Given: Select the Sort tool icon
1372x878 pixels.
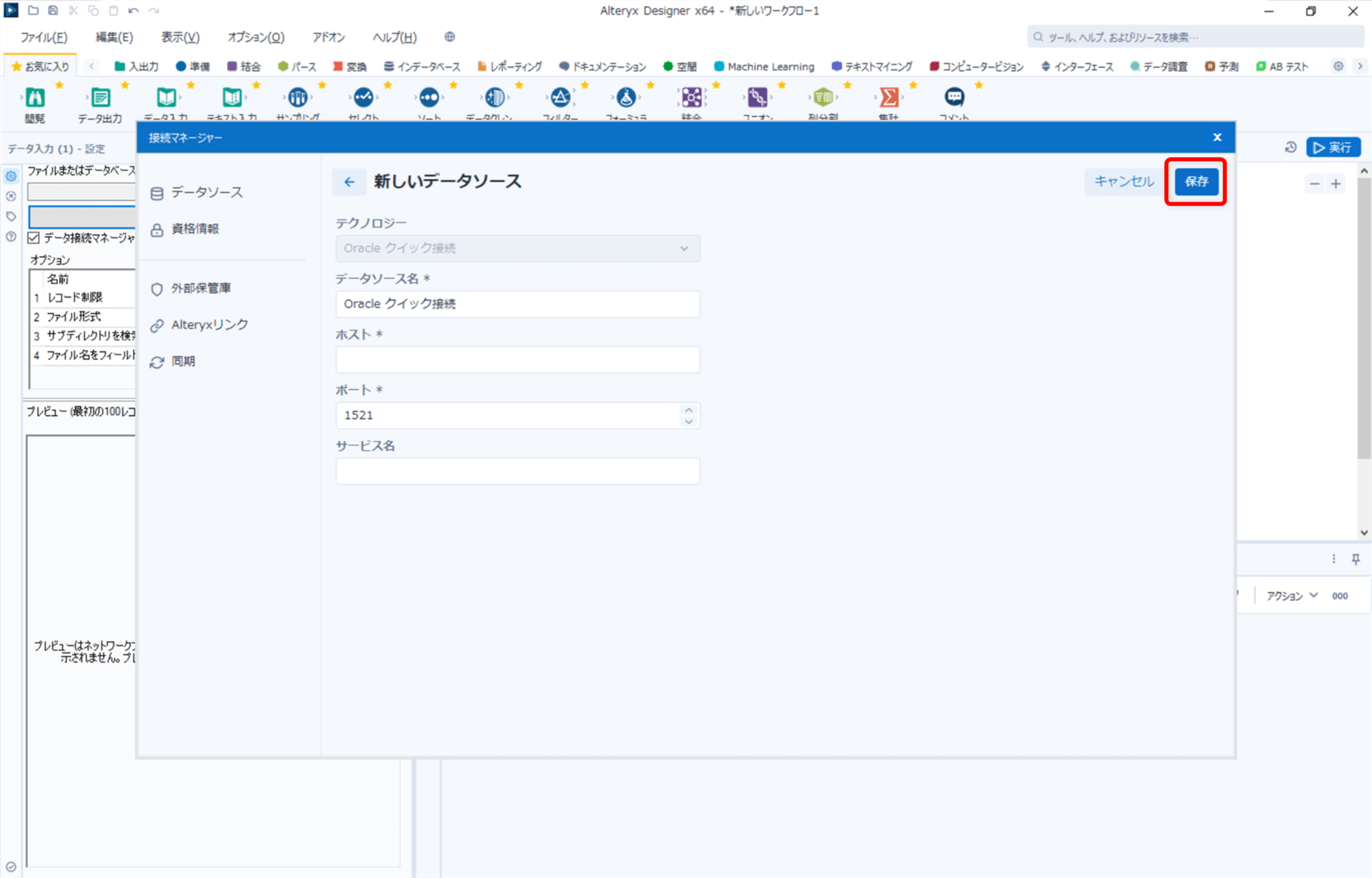Looking at the screenshot, I should (x=429, y=97).
